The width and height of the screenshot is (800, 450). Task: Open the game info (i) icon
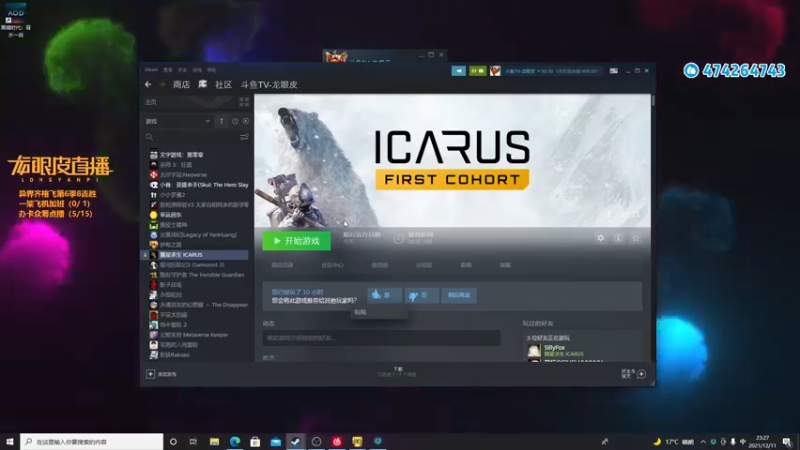tap(618, 238)
